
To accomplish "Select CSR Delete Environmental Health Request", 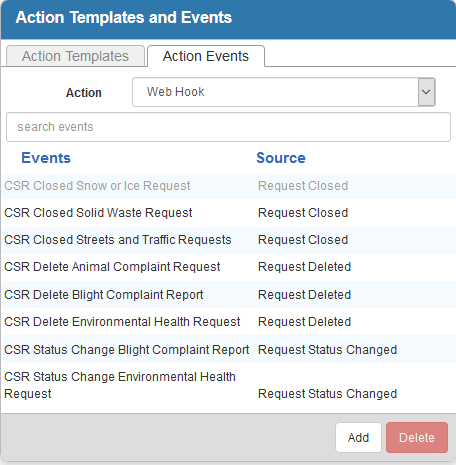I will click(122, 322).
